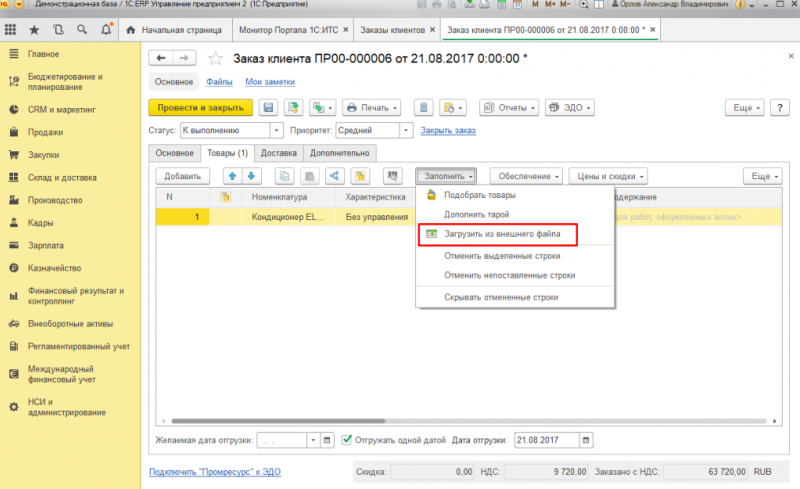800x489 pixels.
Task: Open the Отчеты dropdown
Action: pyautogui.click(x=509, y=108)
